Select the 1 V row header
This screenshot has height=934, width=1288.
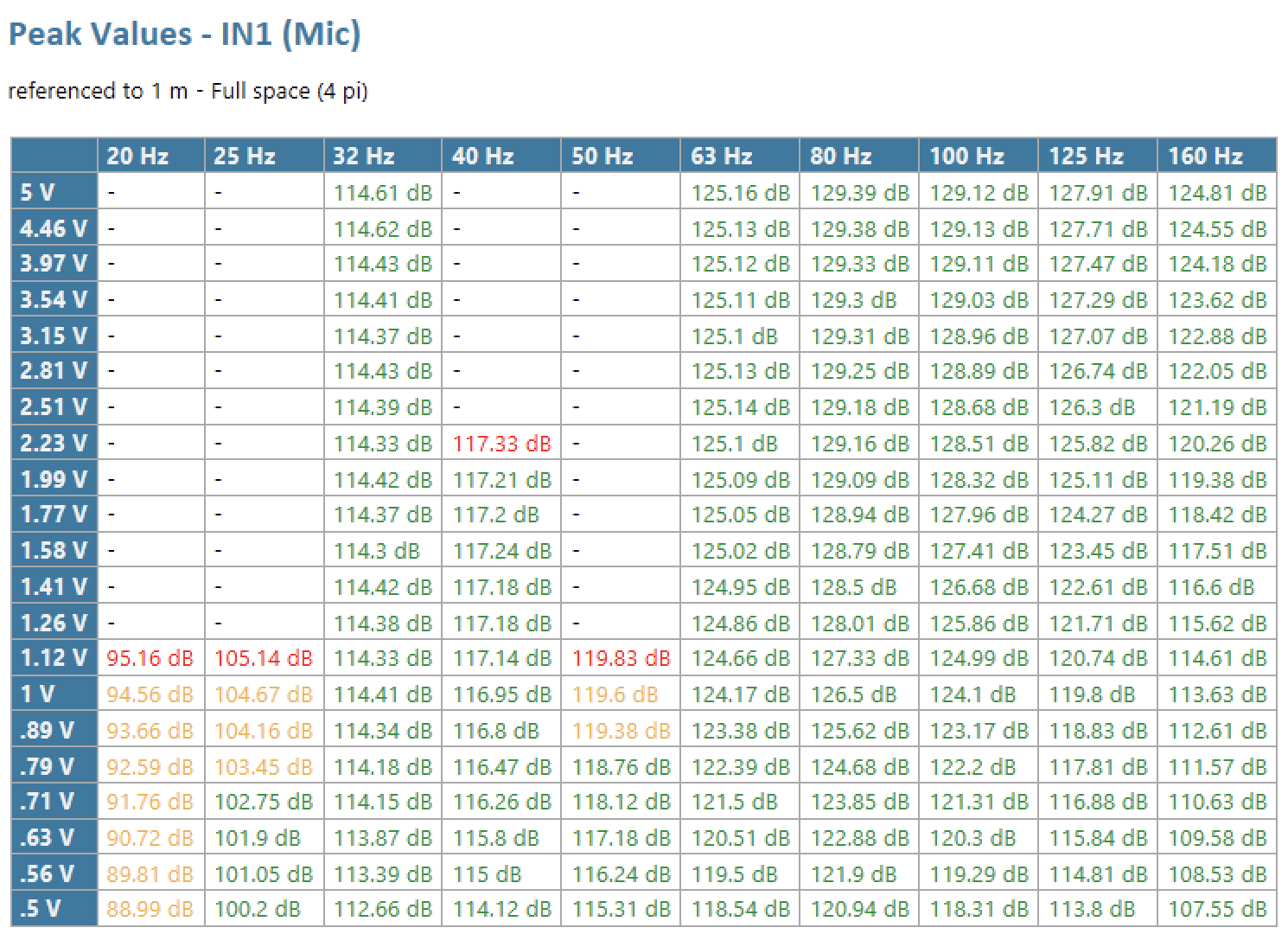tap(54, 694)
